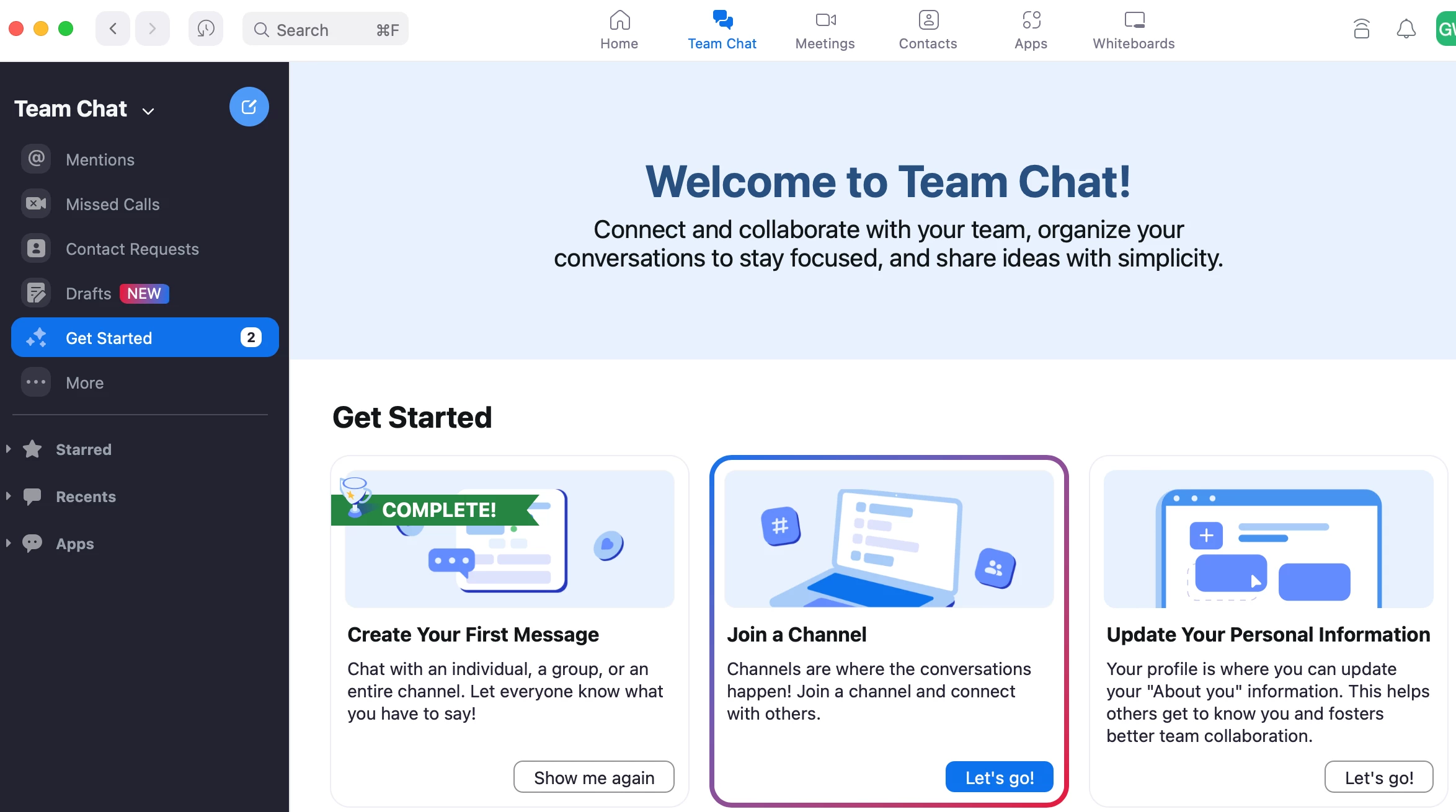Click the notifications bell icon
Viewport: 1456px width, 812px height.
coord(1406,29)
